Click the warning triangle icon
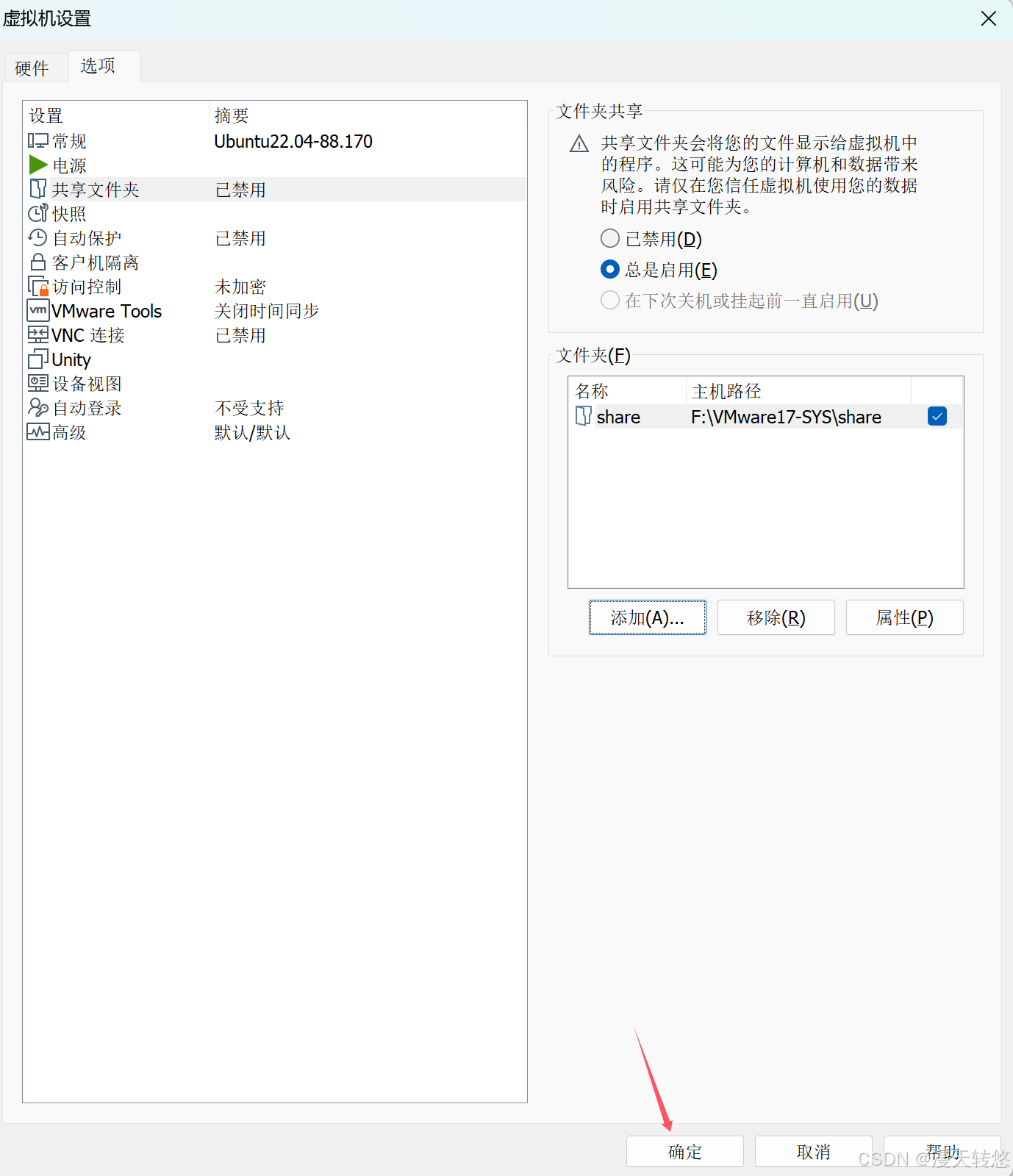The height and width of the screenshot is (1176, 1013). pyautogui.click(x=579, y=143)
